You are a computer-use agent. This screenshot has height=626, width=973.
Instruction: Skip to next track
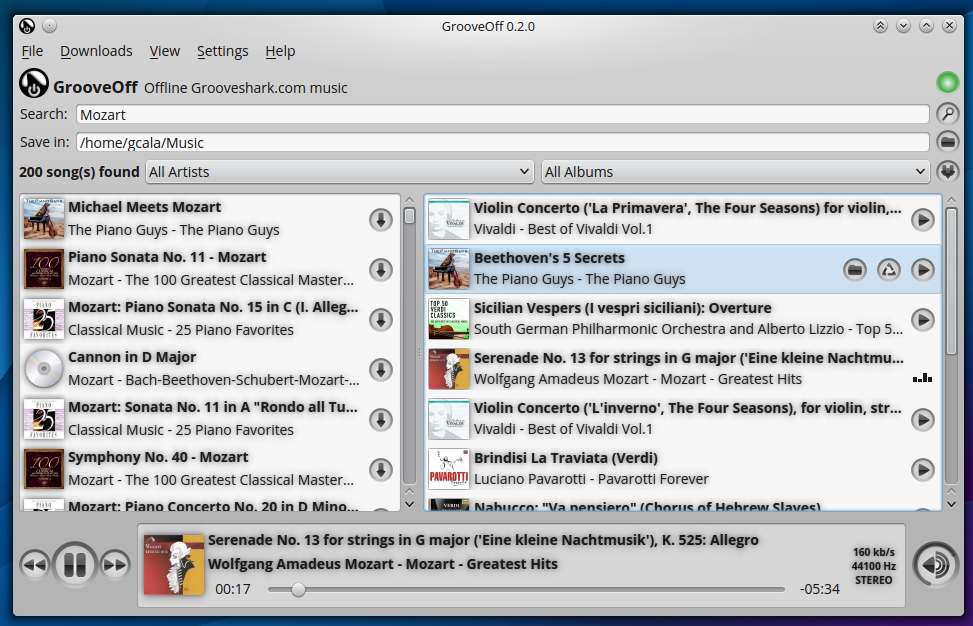pyautogui.click(x=115, y=565)
